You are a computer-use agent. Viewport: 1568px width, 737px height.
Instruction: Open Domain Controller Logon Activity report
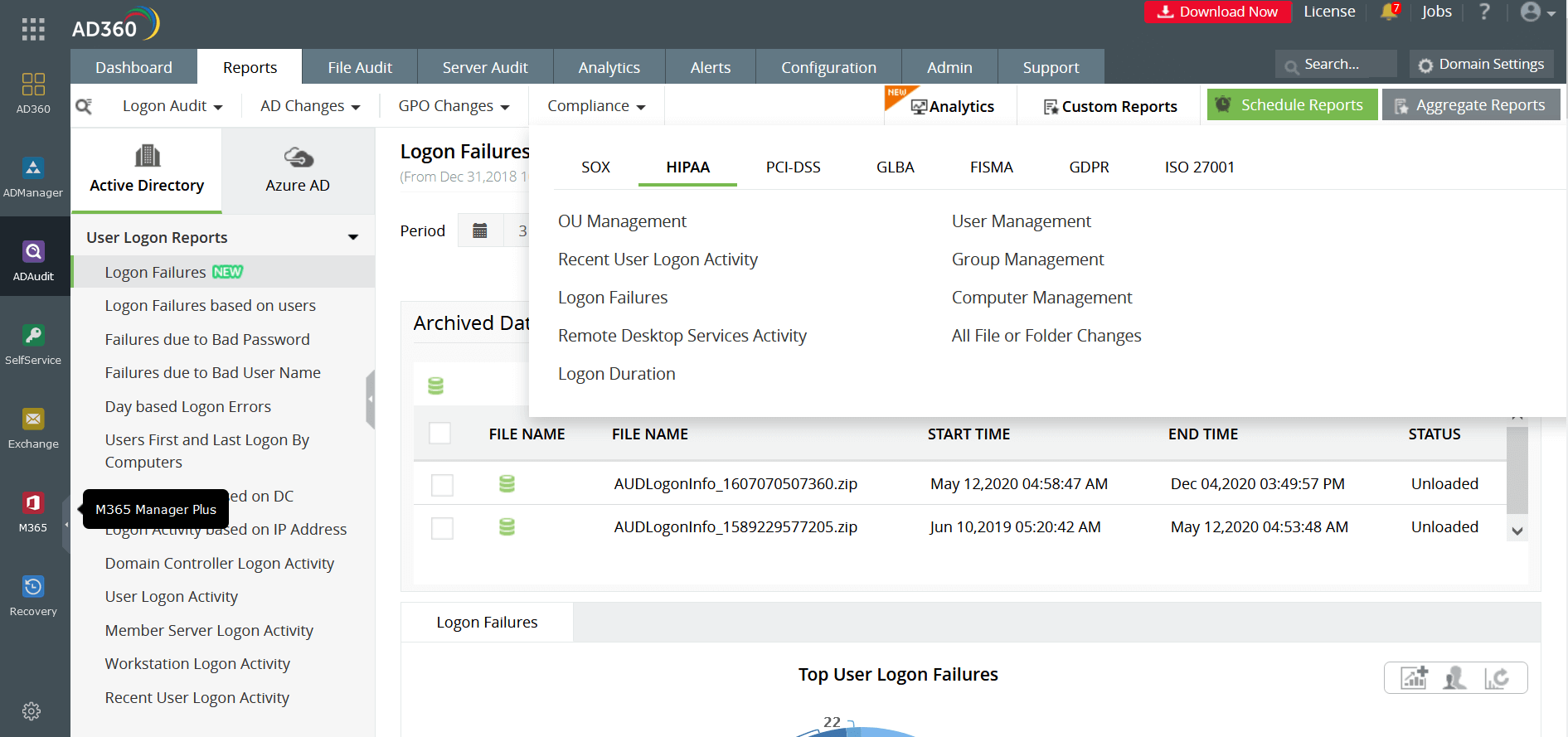tap(219, 563)
